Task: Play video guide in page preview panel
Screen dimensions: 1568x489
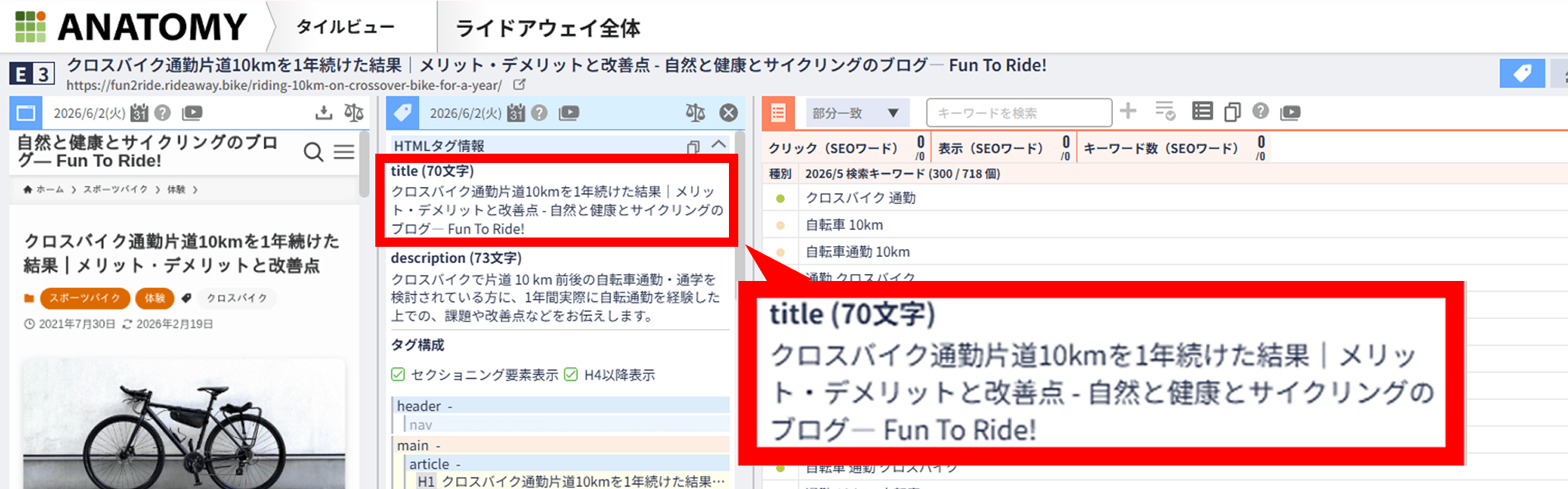Action: click(192, 113)
